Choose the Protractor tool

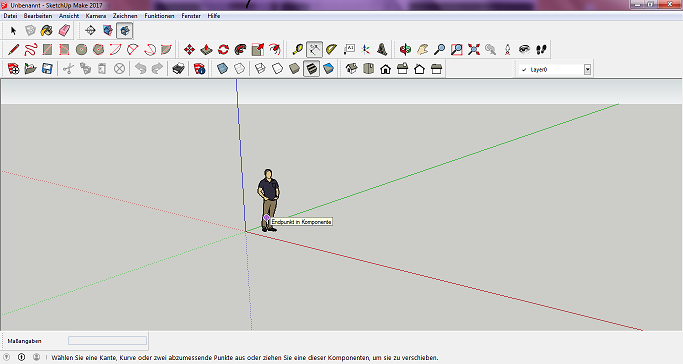pos(331,49)
